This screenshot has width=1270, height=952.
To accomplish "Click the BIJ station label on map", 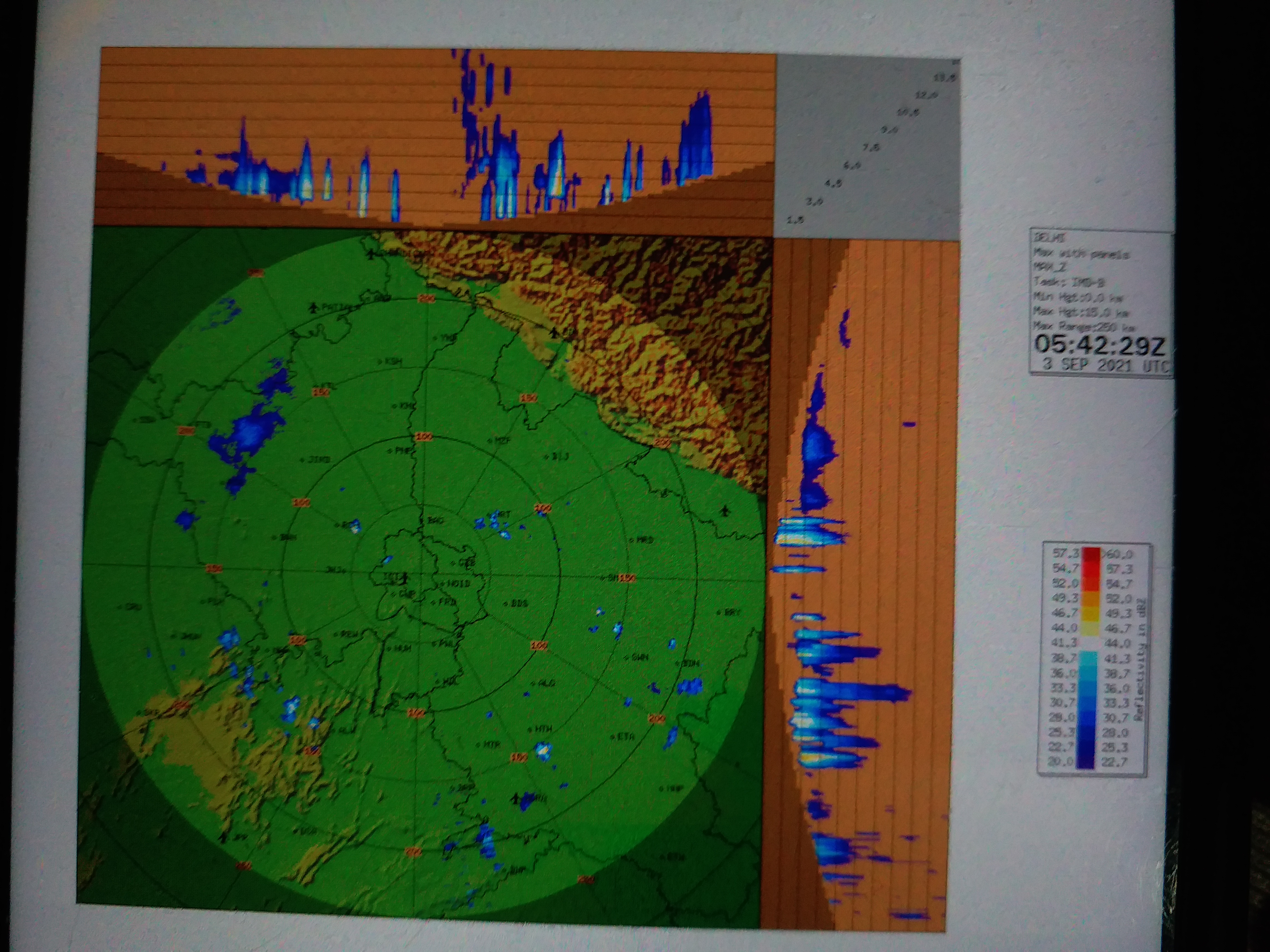I will [560, 456].
